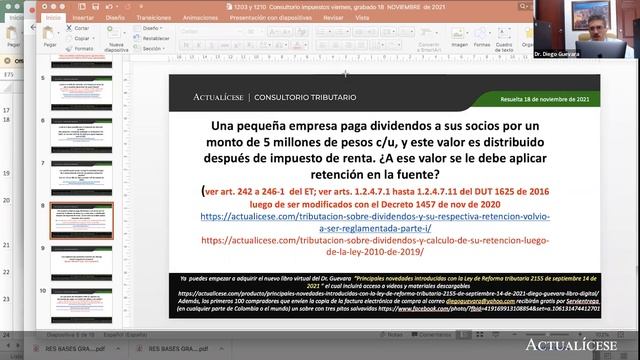640x360 pixels.
Task: Click the Copiar copy icon
Action: 69,38
